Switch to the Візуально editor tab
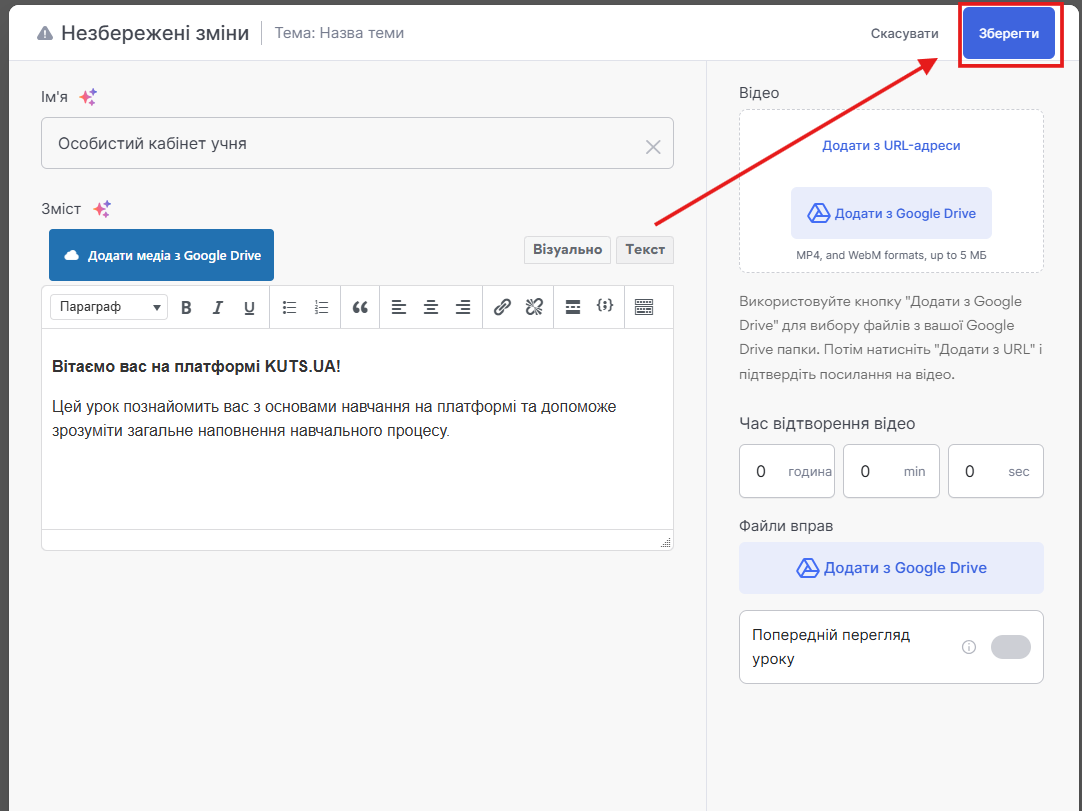 [x=567, y=250]
